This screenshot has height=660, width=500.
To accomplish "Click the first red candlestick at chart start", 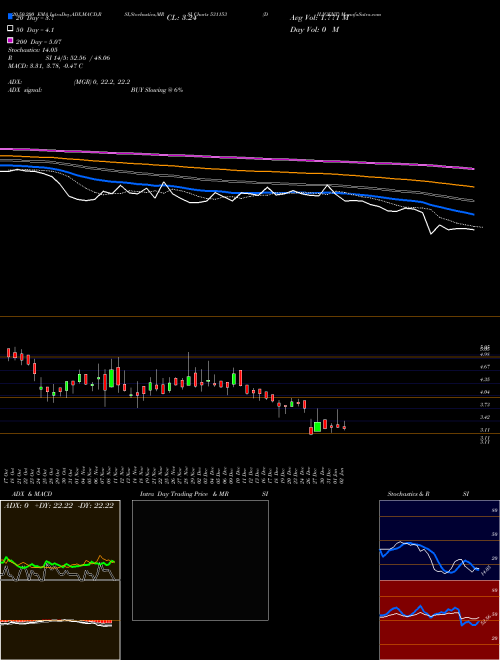I will coord(8,353).
